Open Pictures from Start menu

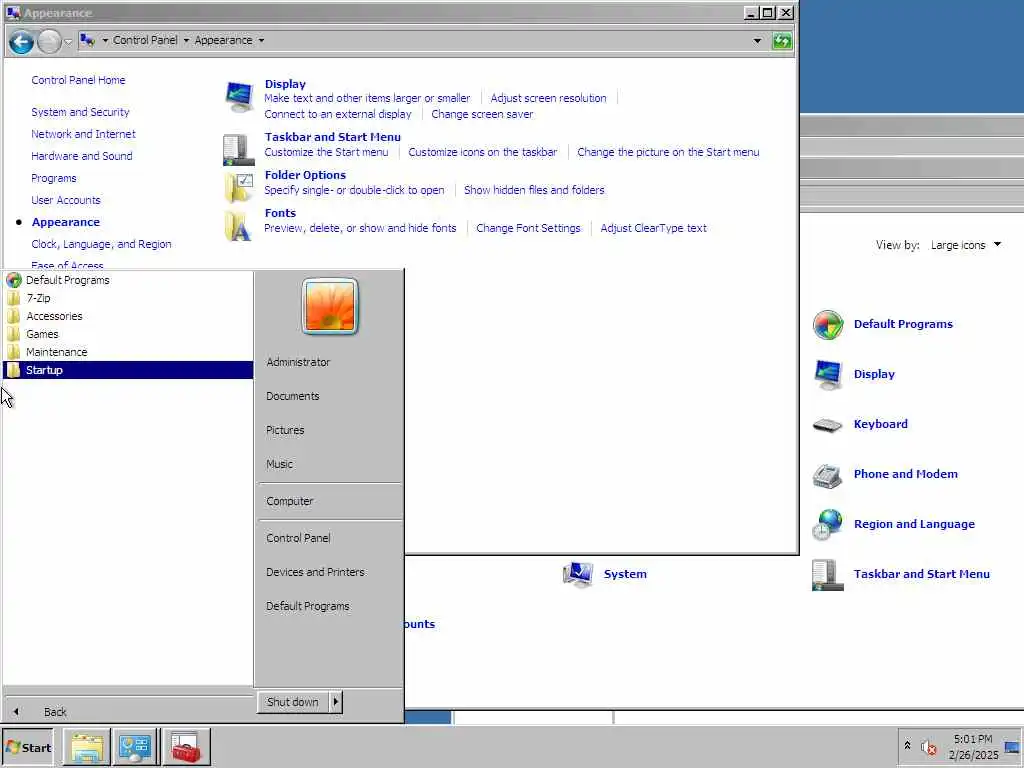click(x=285, y=430)
